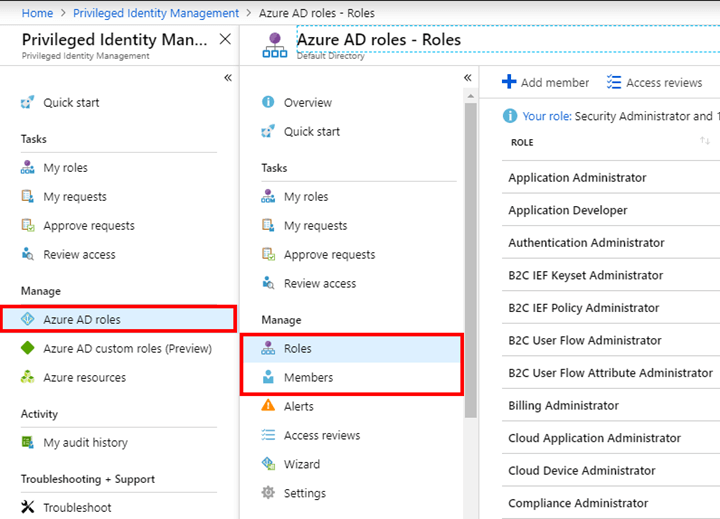Click the Your role link
720x519 pixels.
pyautogui.click(x=547, y=116)
